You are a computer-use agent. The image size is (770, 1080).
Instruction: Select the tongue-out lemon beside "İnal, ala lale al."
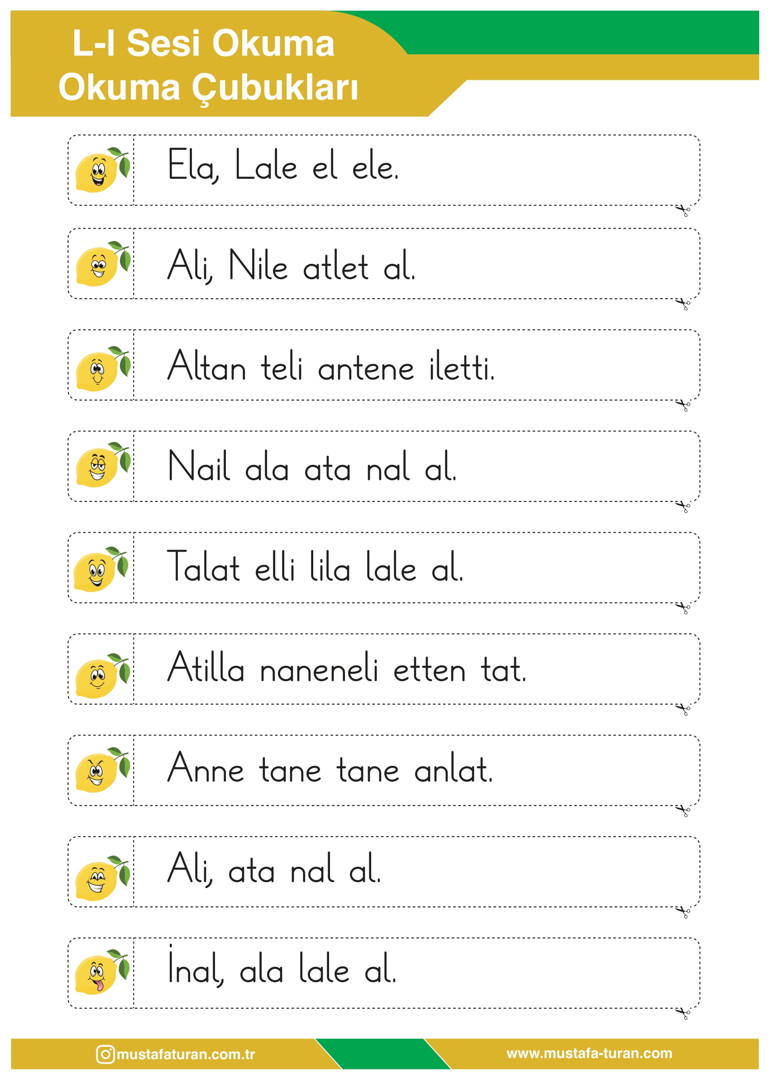point(102,972)
